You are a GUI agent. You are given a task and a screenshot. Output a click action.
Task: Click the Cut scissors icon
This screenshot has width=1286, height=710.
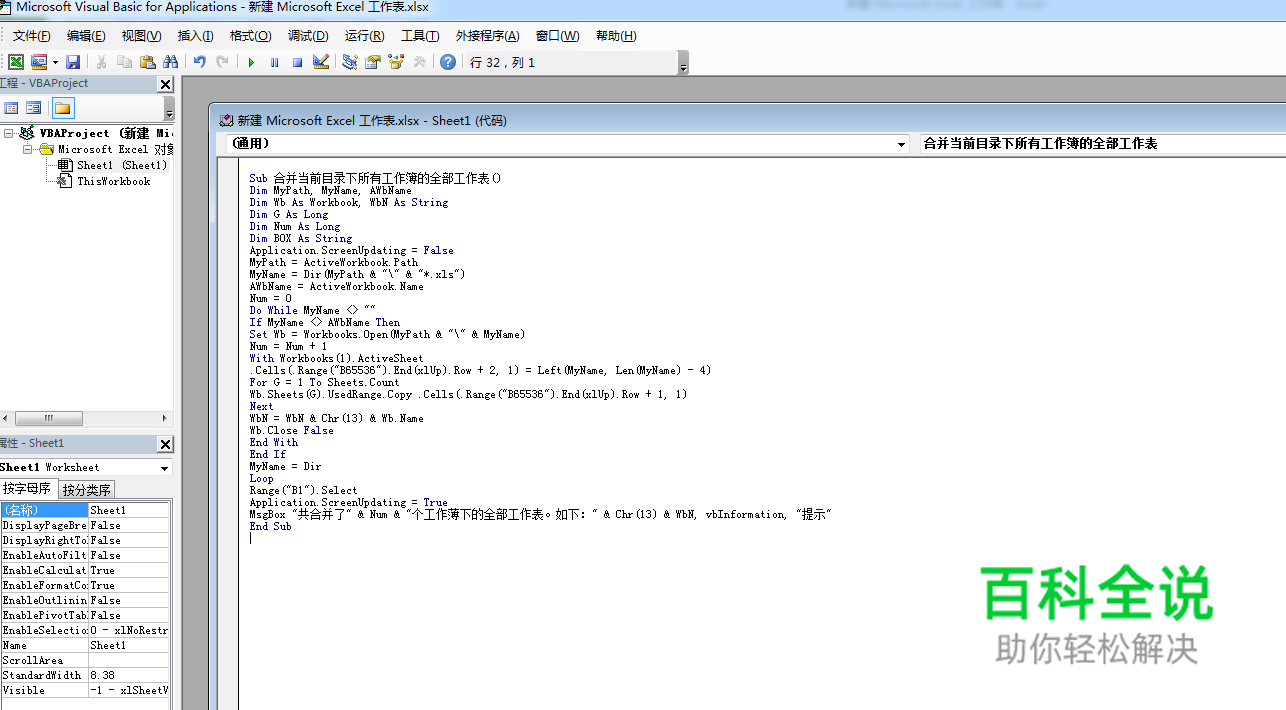pyautogui.click(x=102, y=62)
